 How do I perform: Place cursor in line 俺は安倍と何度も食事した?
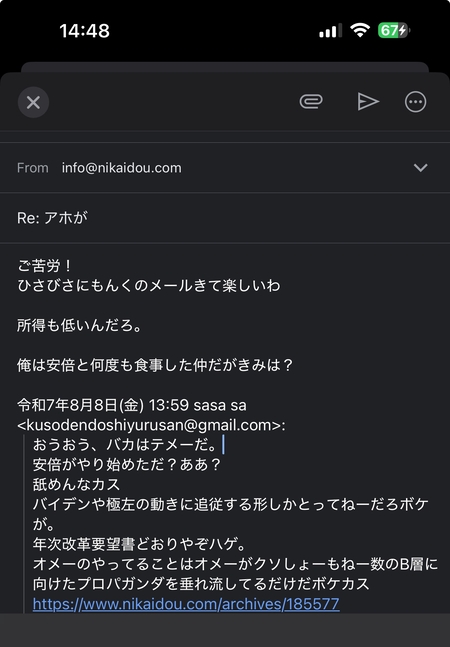tap(155, 365)
